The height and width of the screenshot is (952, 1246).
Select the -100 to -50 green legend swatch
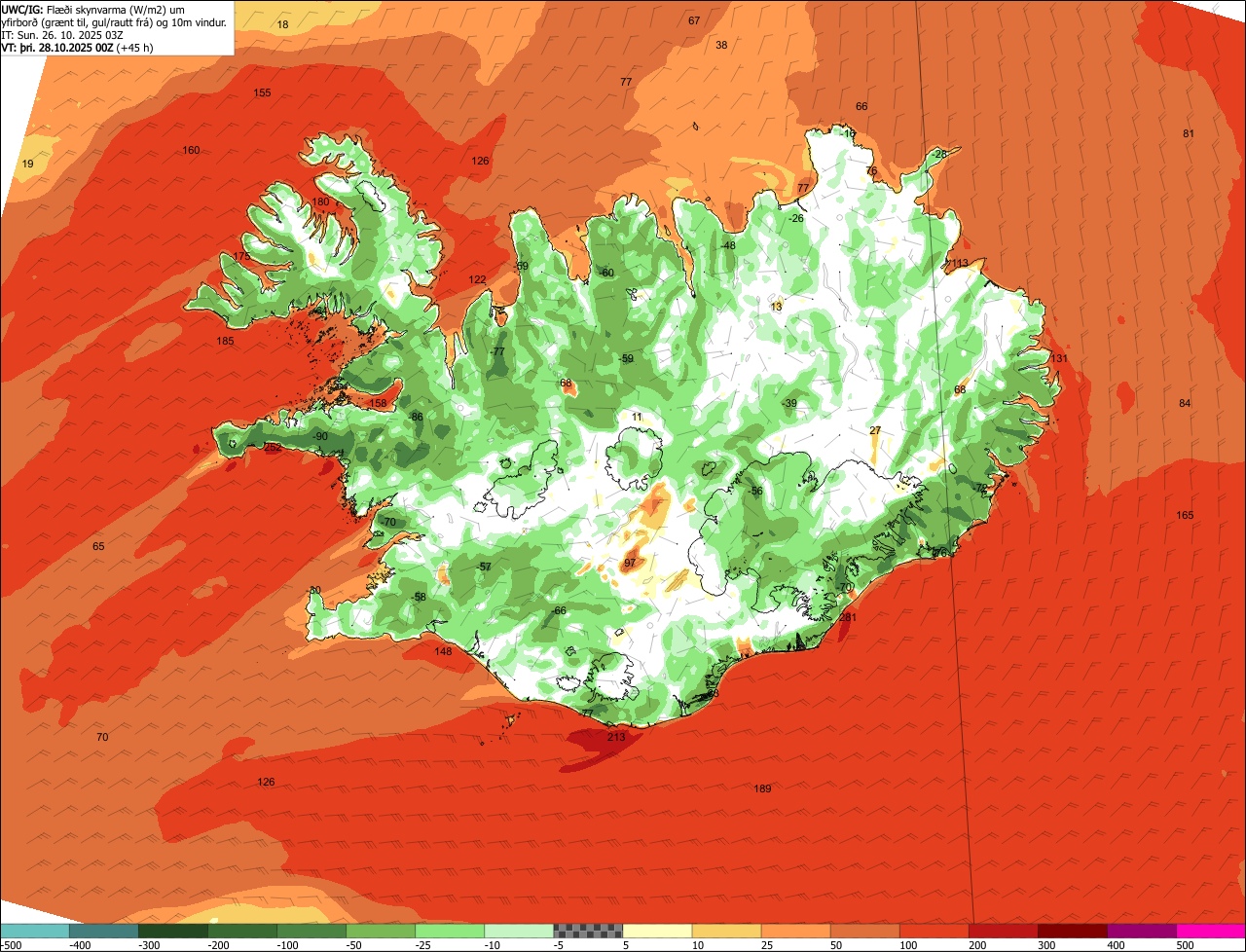click(x=311, y=931)
